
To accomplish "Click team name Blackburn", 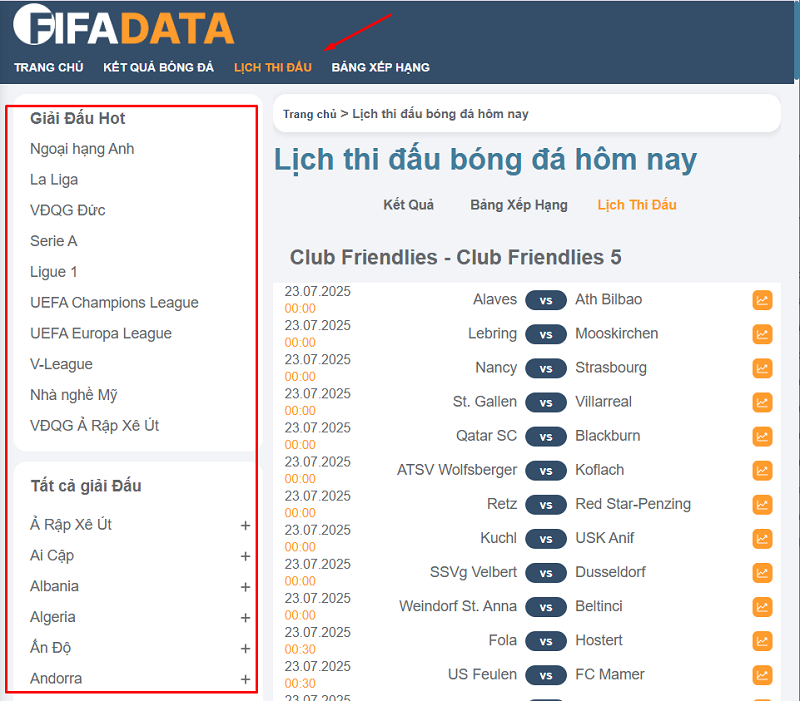I will [x=608, y=436].
